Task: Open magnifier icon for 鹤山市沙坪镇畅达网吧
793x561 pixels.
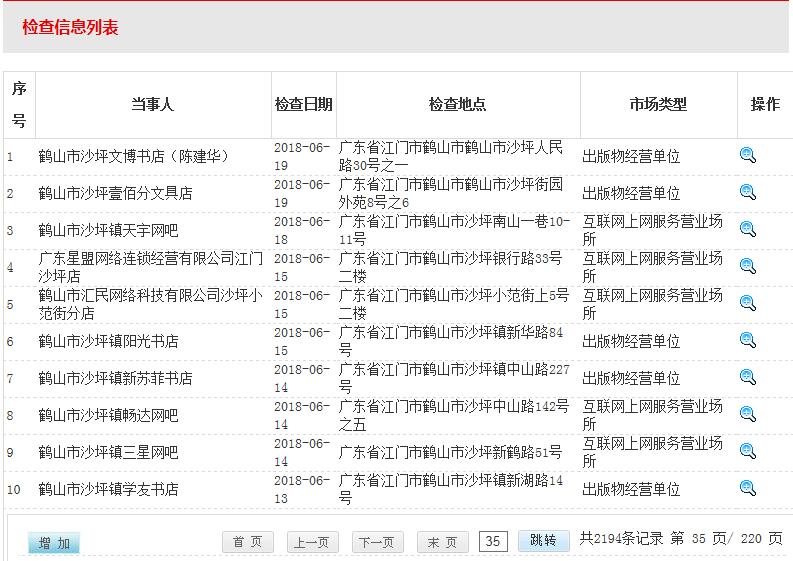Action: point(747,414)
